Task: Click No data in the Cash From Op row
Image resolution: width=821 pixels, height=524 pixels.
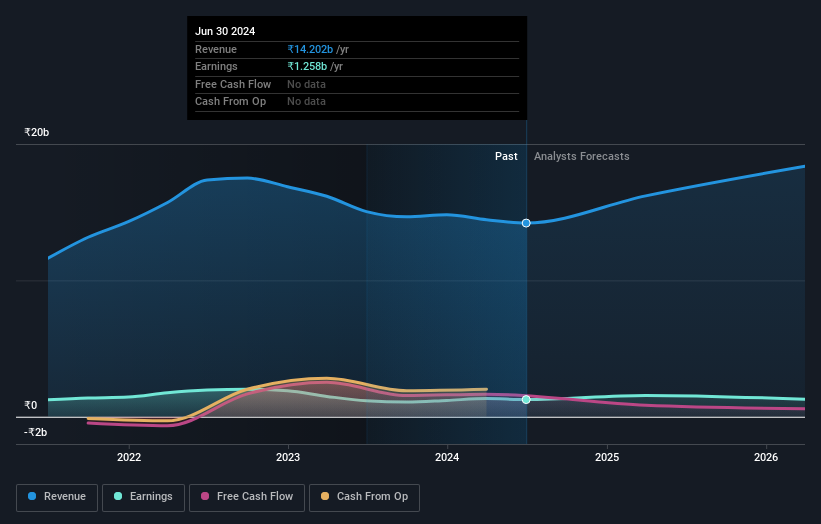Action: 306,102
